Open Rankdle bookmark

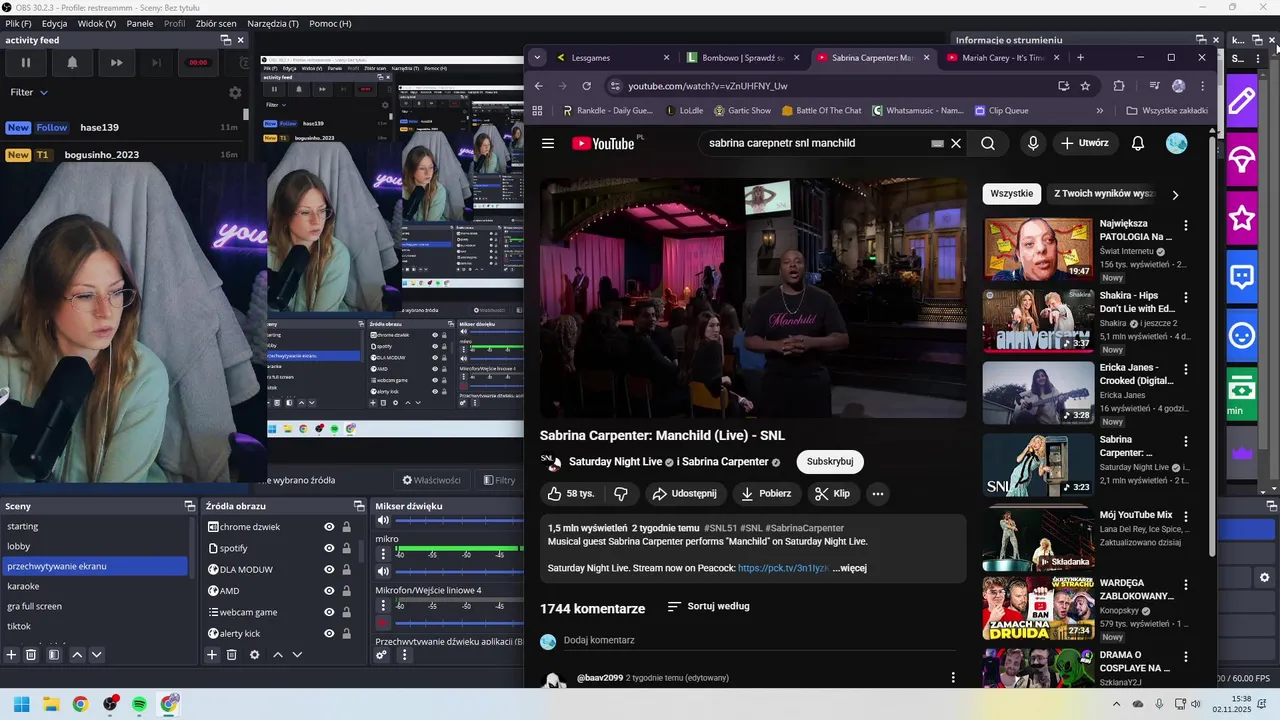click(608, 111)
